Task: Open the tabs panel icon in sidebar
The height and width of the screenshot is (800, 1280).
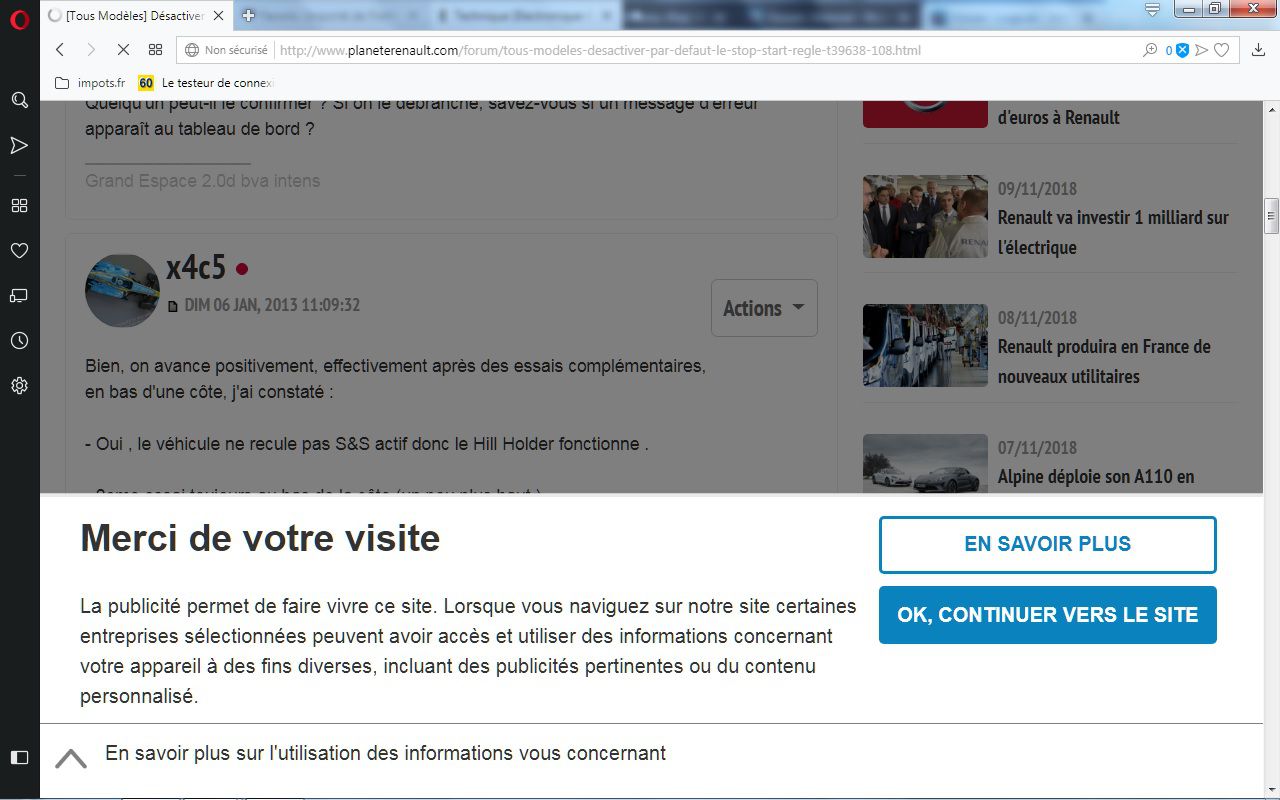Action: click(19, 296)
